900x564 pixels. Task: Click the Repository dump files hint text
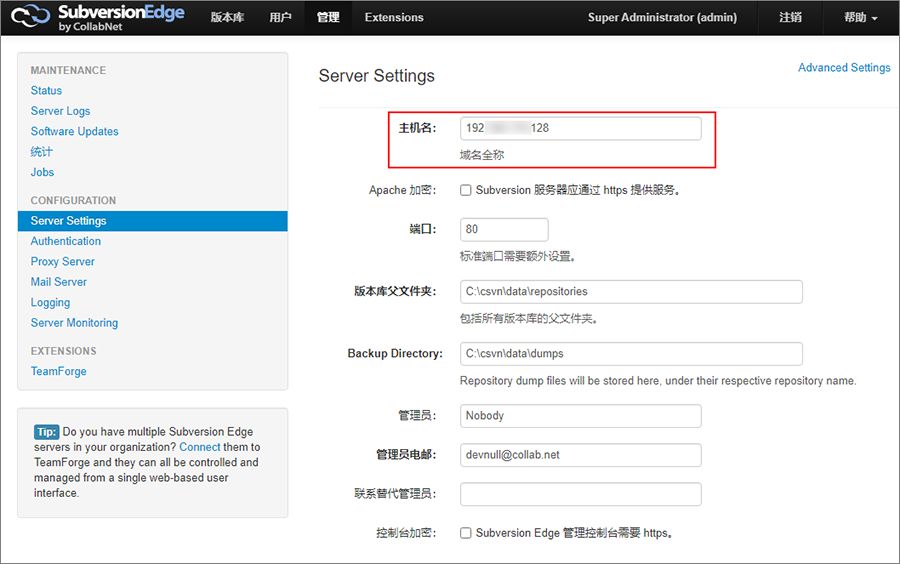coord(658,381)
